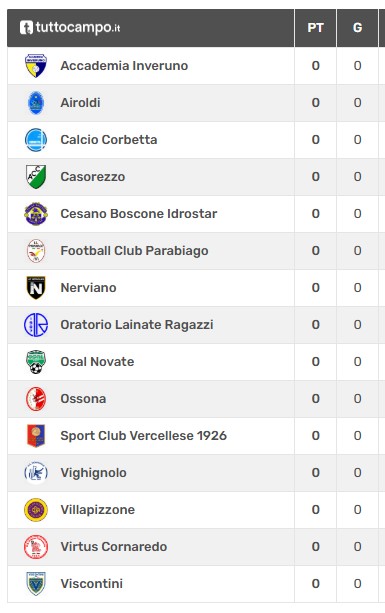Open the Virtus Cornaredo team page
Viewport: 385px width, 613px height.
click(x=114, y=547)
